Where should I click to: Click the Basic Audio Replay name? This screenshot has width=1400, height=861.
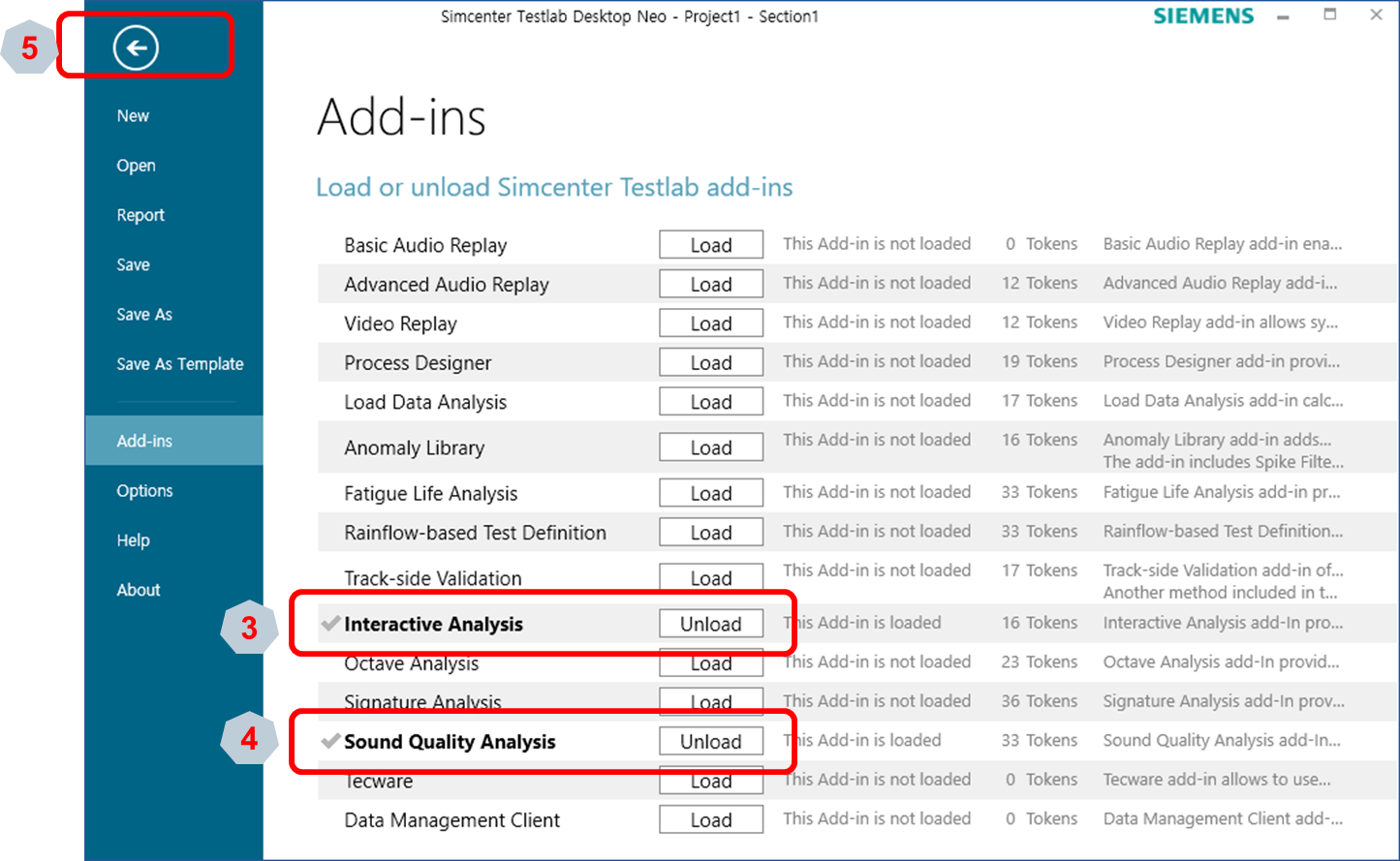coord(425,245)
